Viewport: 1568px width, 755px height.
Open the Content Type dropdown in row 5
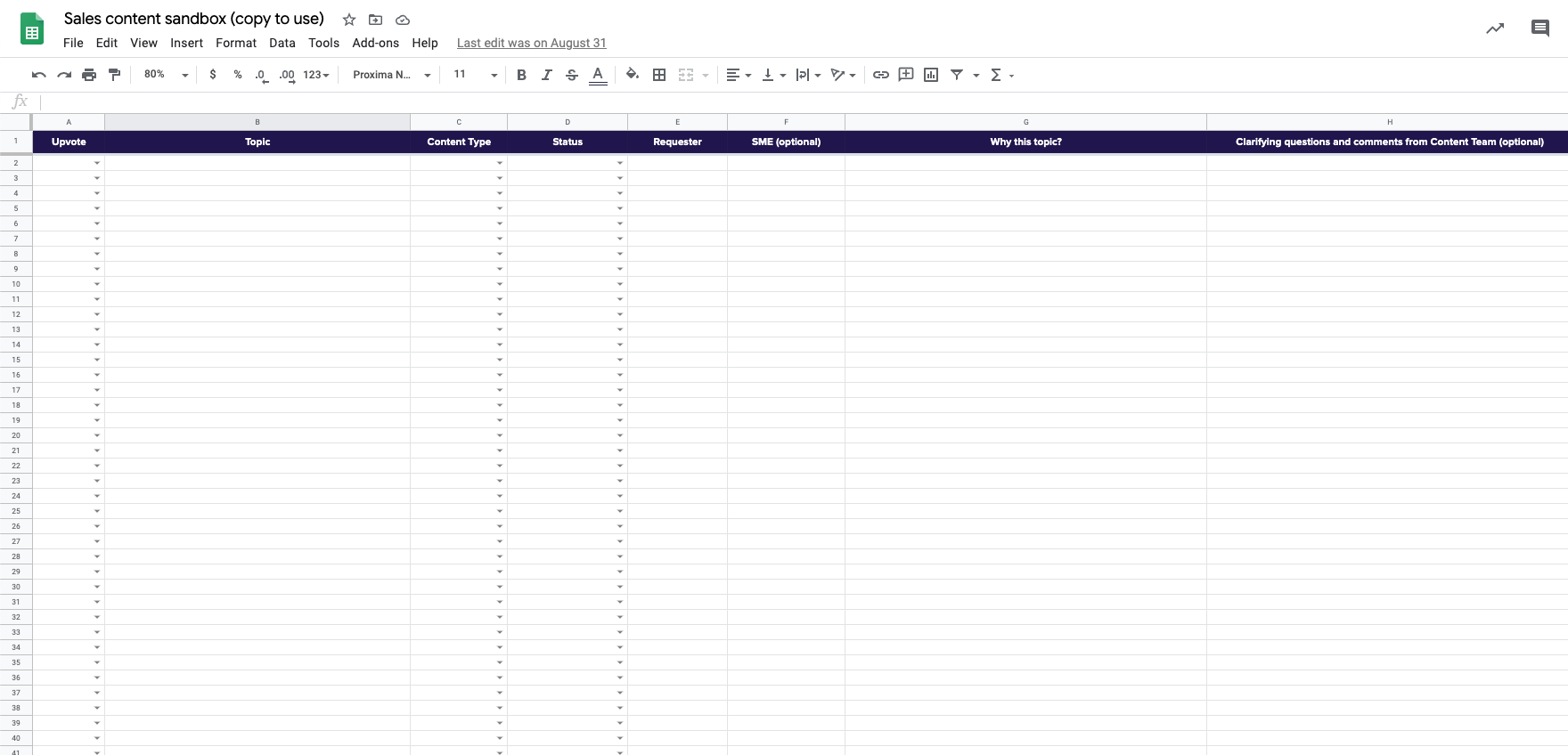click(500, 208)
